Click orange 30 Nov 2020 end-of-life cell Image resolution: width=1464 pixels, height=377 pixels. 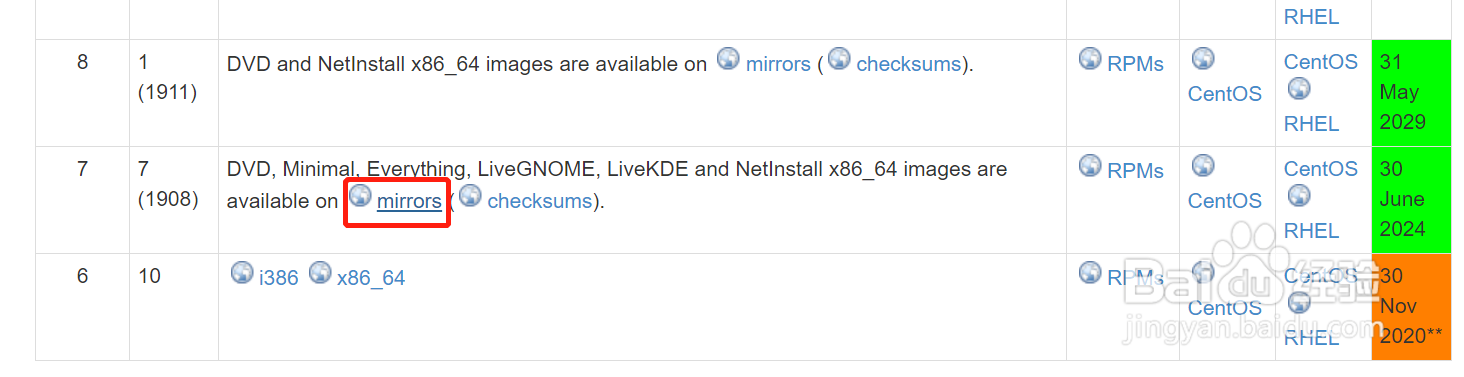point(1411,306)
